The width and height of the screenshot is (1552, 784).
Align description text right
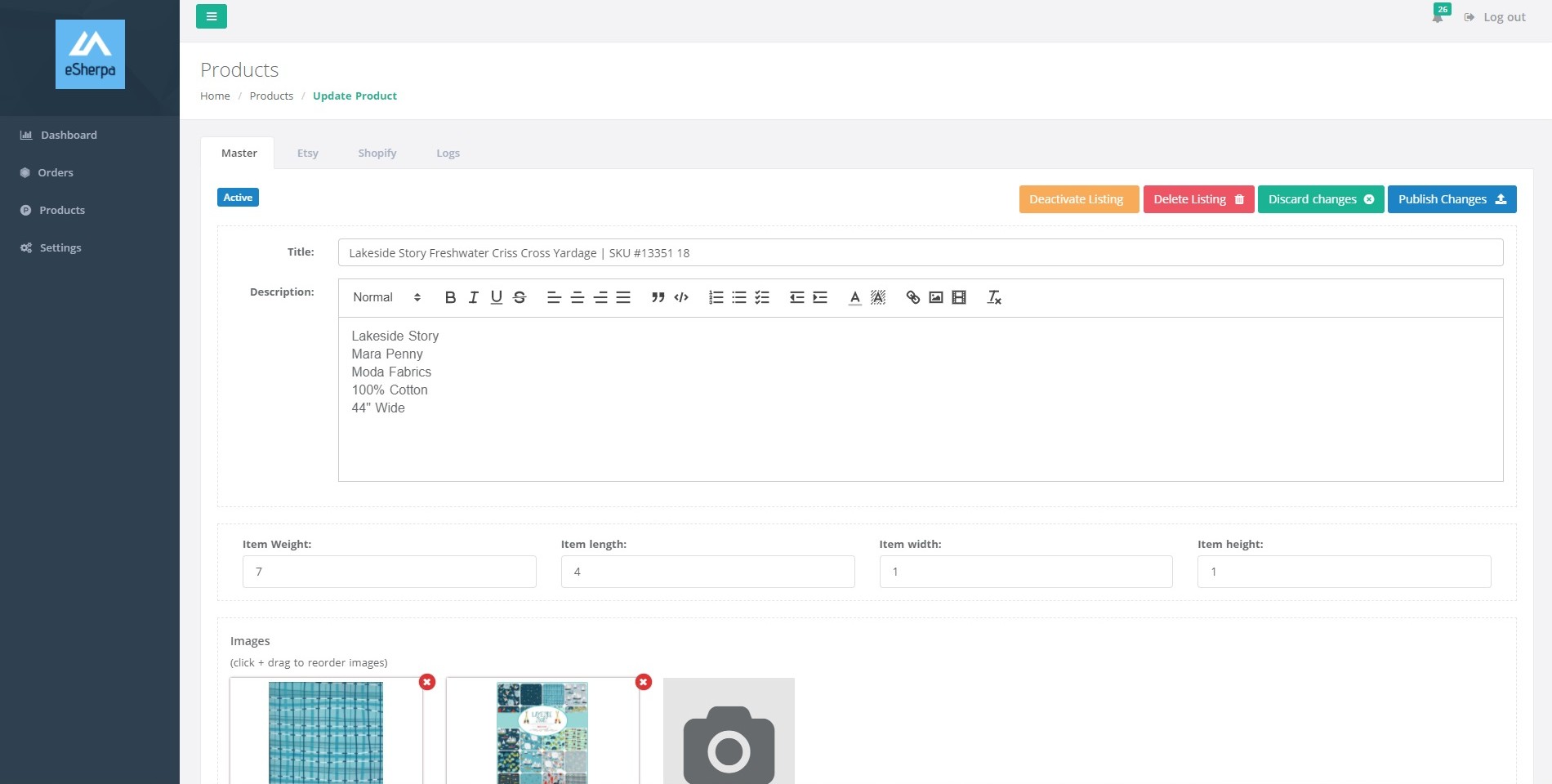point(600,297)
